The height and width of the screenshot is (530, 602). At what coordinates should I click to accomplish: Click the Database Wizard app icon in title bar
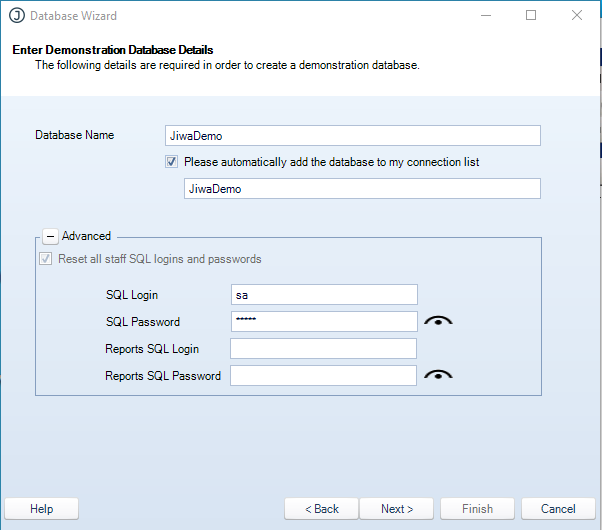coord(16,16)
